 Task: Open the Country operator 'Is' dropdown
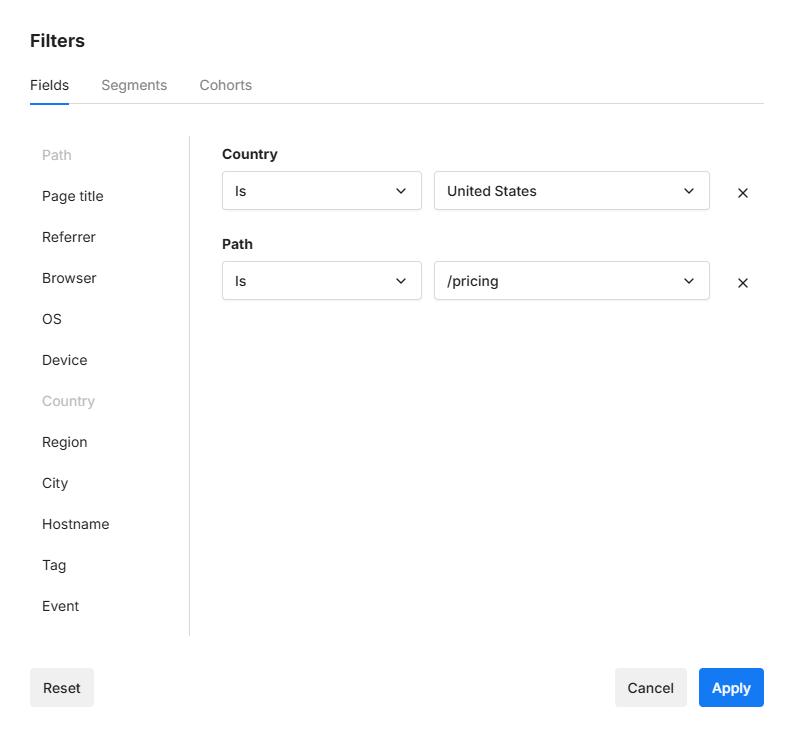(321, 191)
